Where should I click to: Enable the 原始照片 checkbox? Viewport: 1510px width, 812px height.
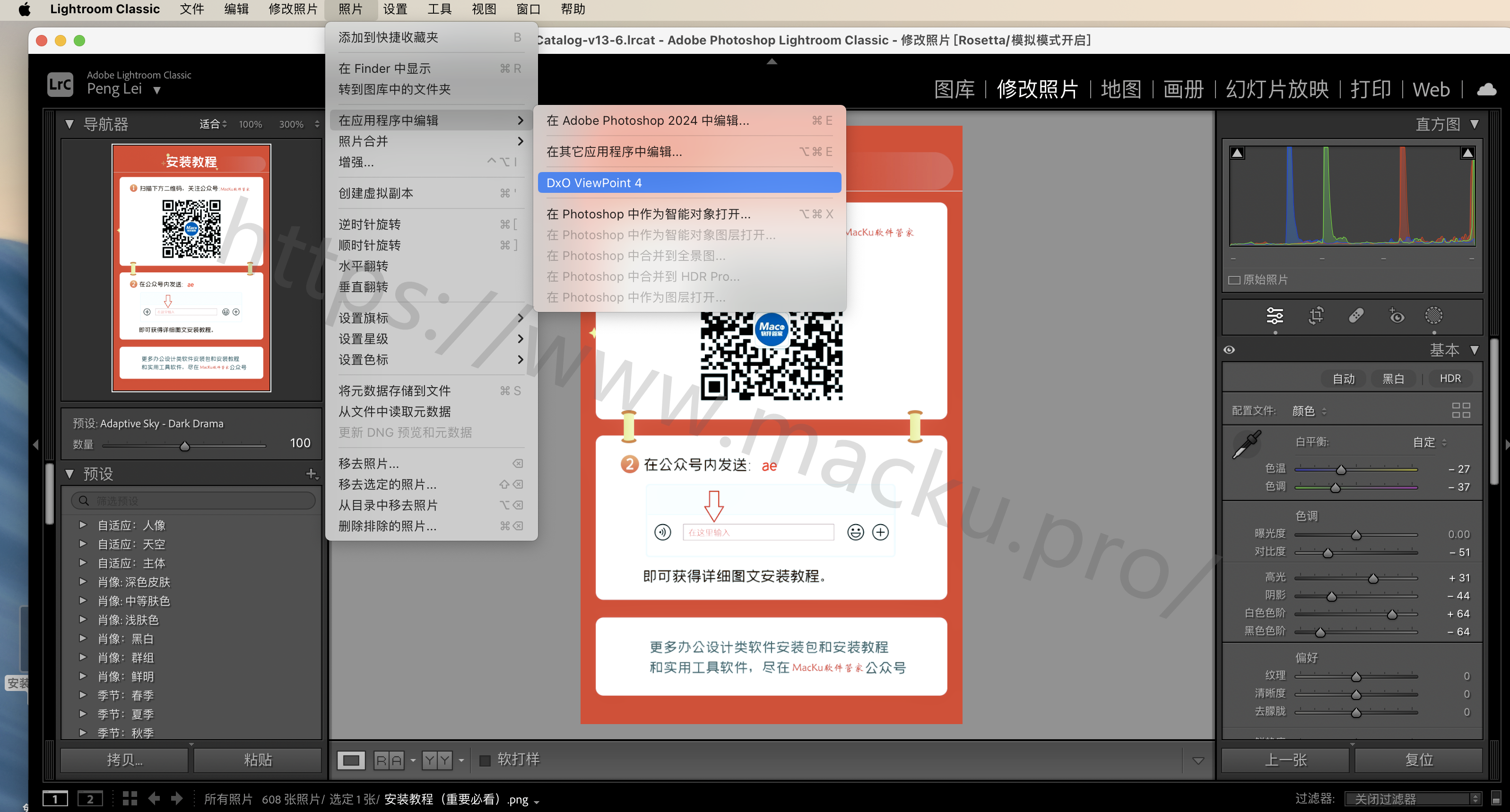1234,280
